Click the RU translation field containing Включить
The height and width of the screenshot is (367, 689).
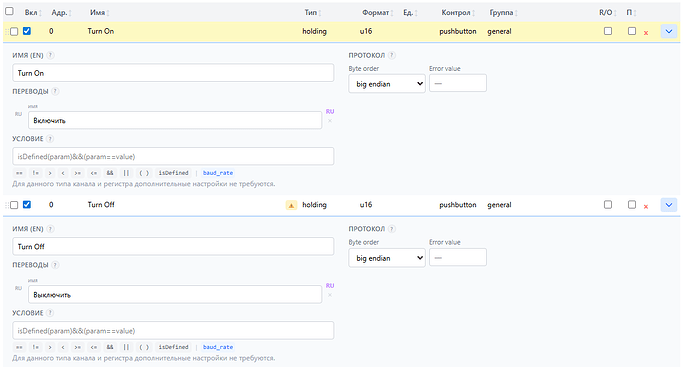(x=175, y=120)
